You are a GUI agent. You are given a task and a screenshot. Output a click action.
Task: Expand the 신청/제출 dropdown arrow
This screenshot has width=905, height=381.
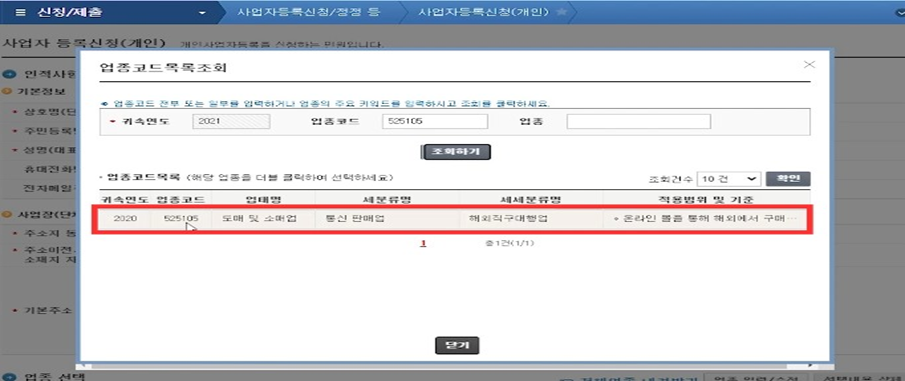pos(202,13)
